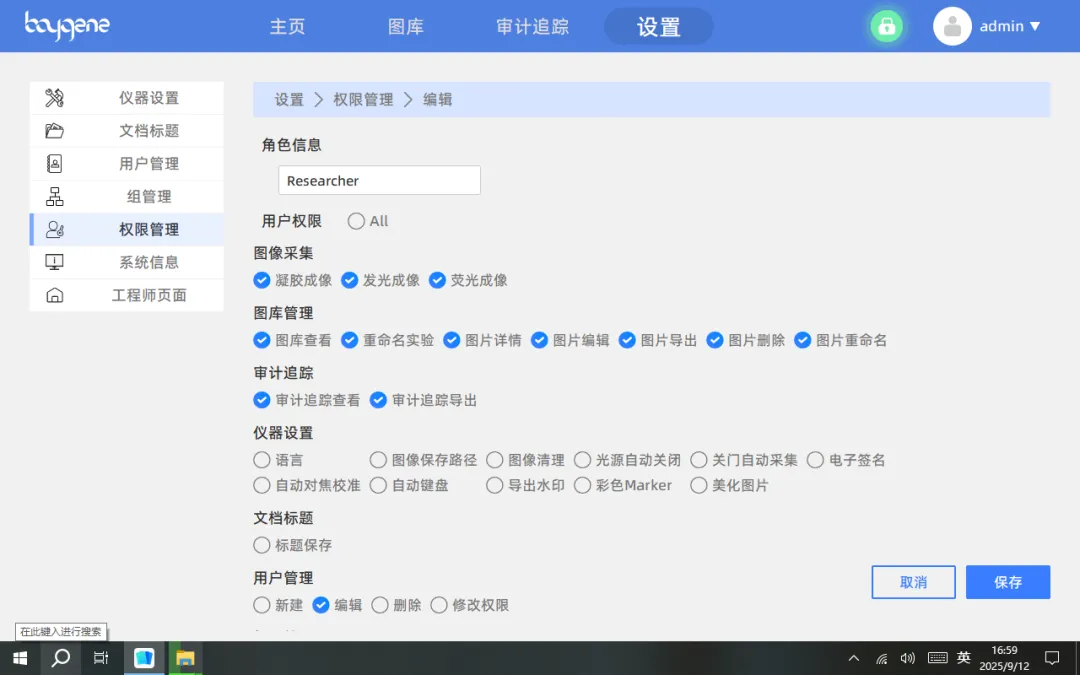This screenshot has width=1080, height=675.
Task: Click the role name input field
Action: pos(379,180)
